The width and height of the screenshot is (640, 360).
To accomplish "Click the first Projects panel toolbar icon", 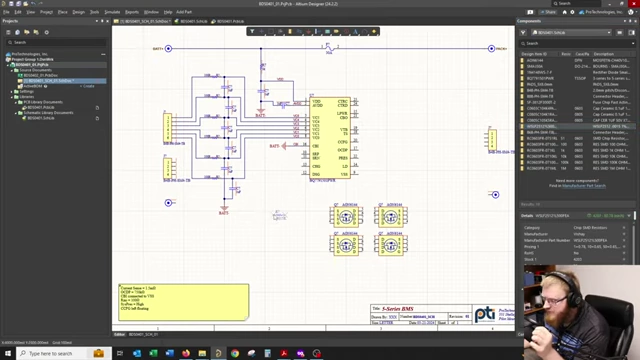I will click(x=8, y=32).
